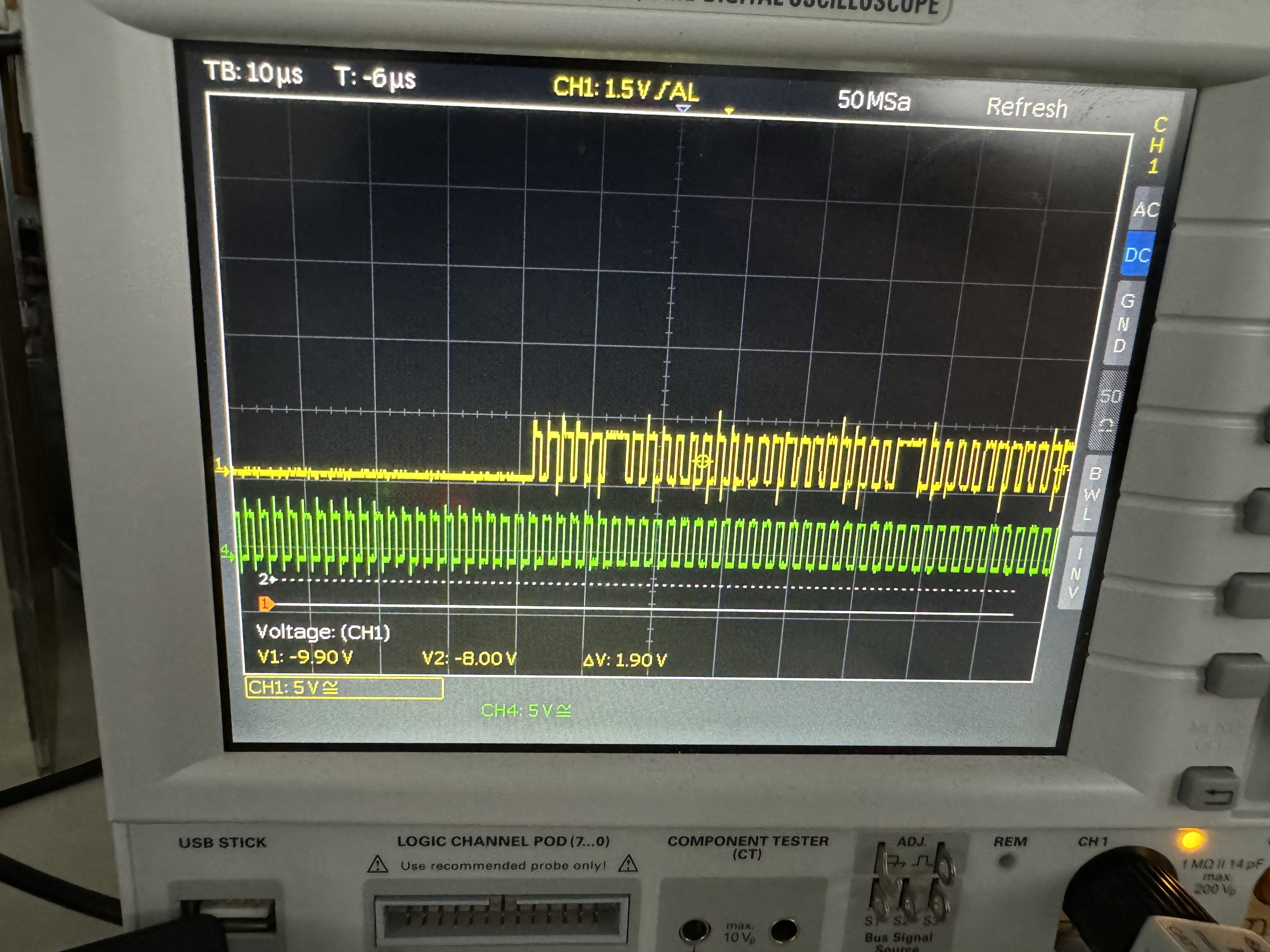This screenshot has width=1270, height=952.
Task: Toggle the GND coupling softkey
Action: coord(1124,323)
